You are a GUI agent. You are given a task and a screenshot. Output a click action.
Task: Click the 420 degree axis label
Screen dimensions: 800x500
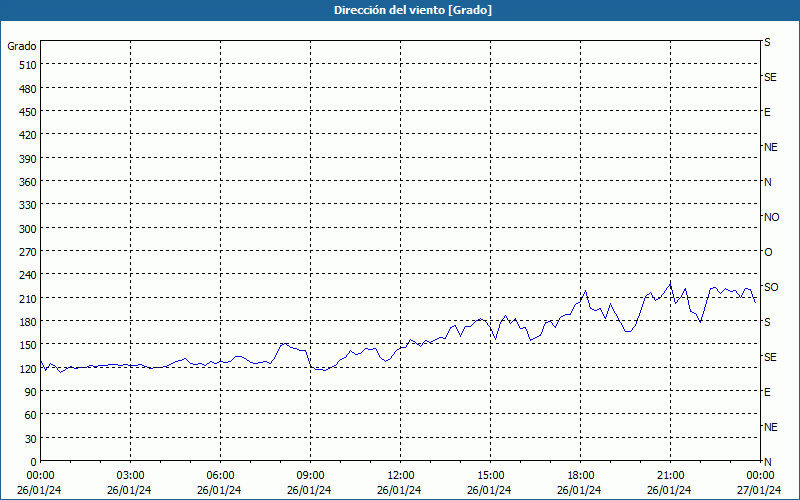tap(29, 135)
